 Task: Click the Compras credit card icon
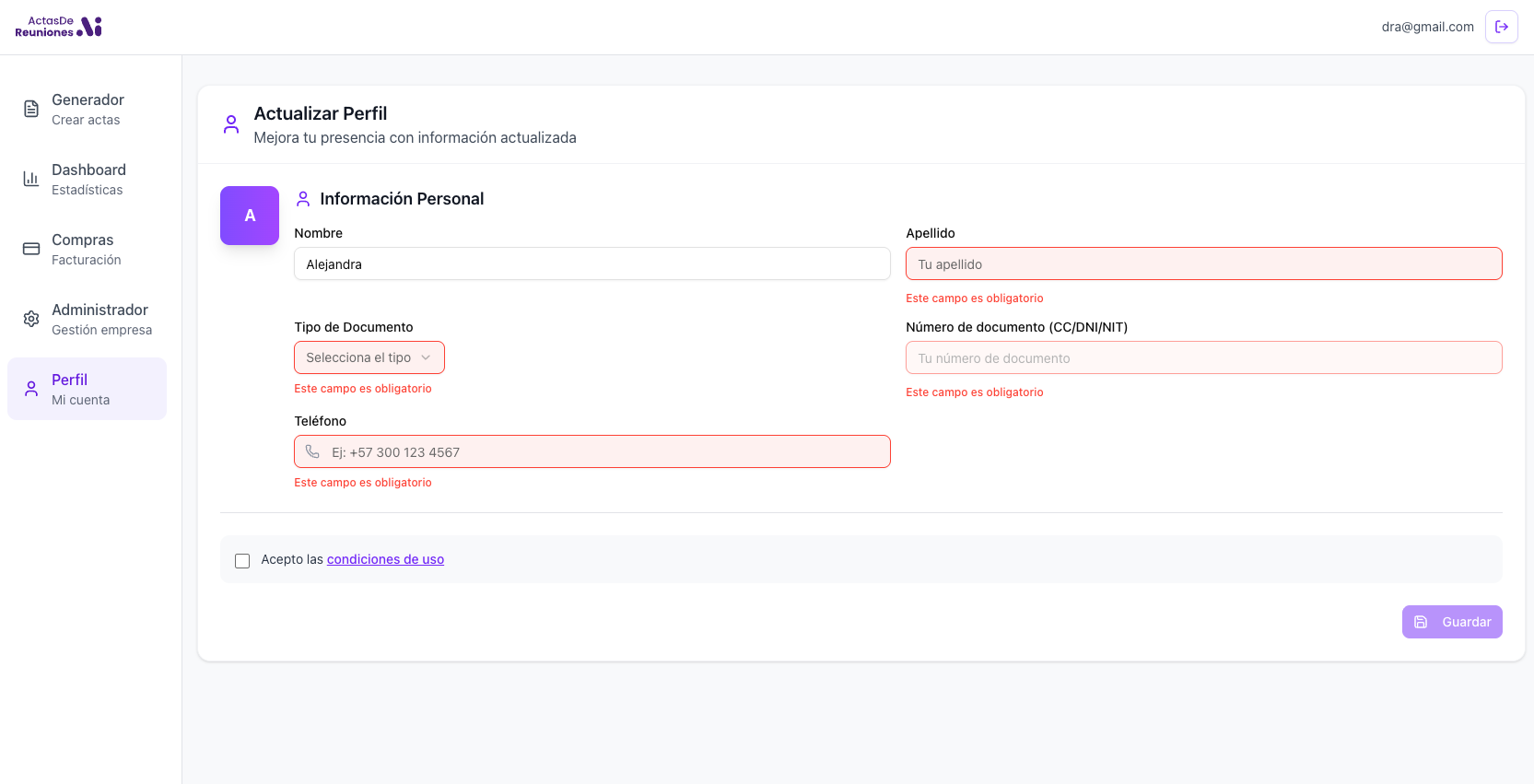tap(31, 249)
